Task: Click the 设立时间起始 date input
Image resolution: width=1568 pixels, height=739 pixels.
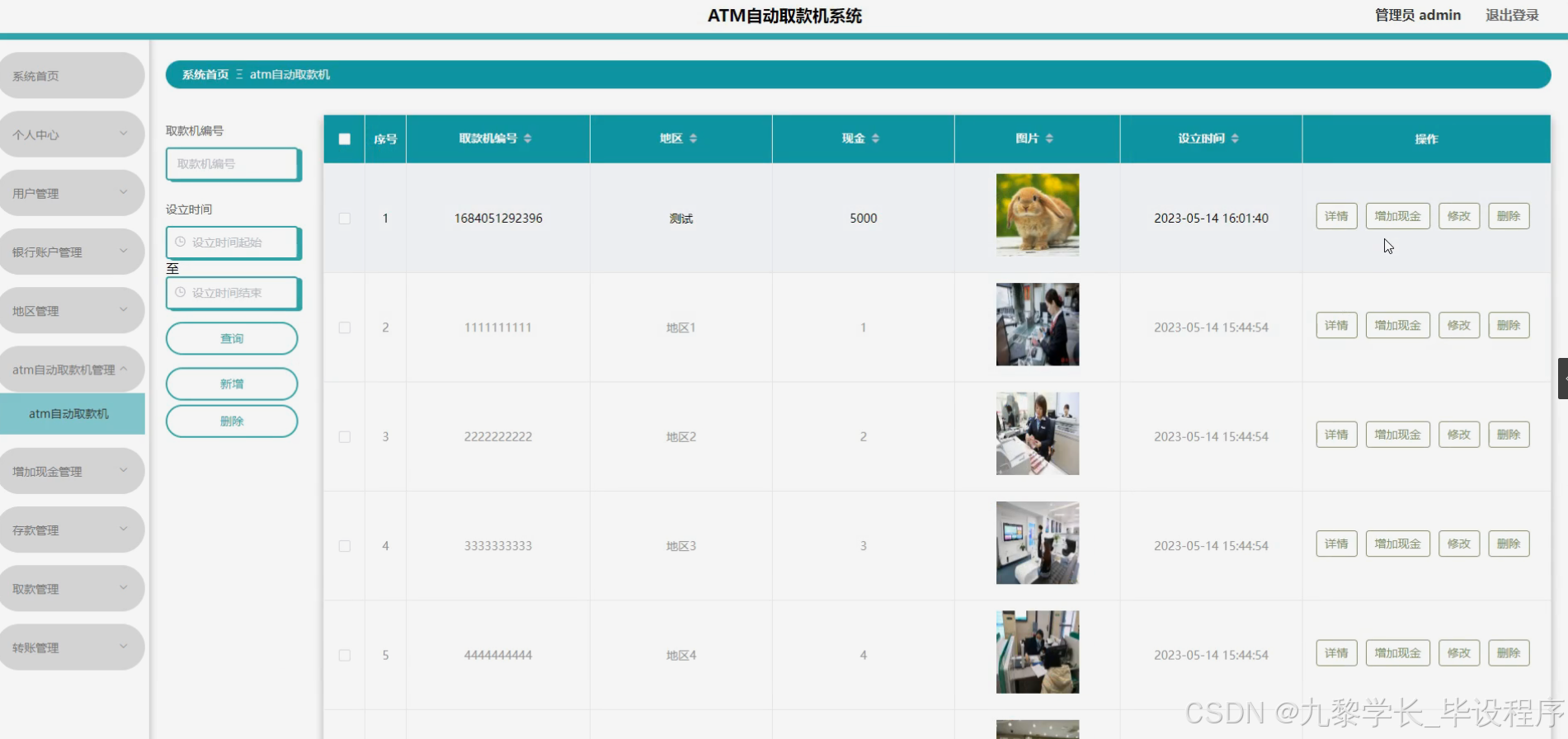Action: [233, 242]
